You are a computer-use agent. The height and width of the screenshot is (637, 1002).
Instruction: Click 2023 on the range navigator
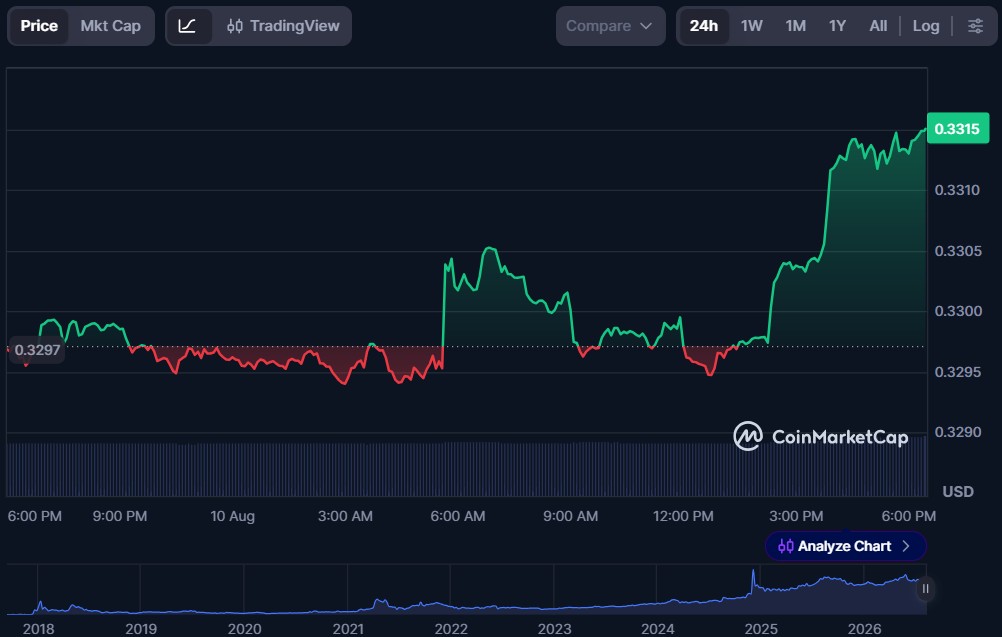click(x=554, y=629)
